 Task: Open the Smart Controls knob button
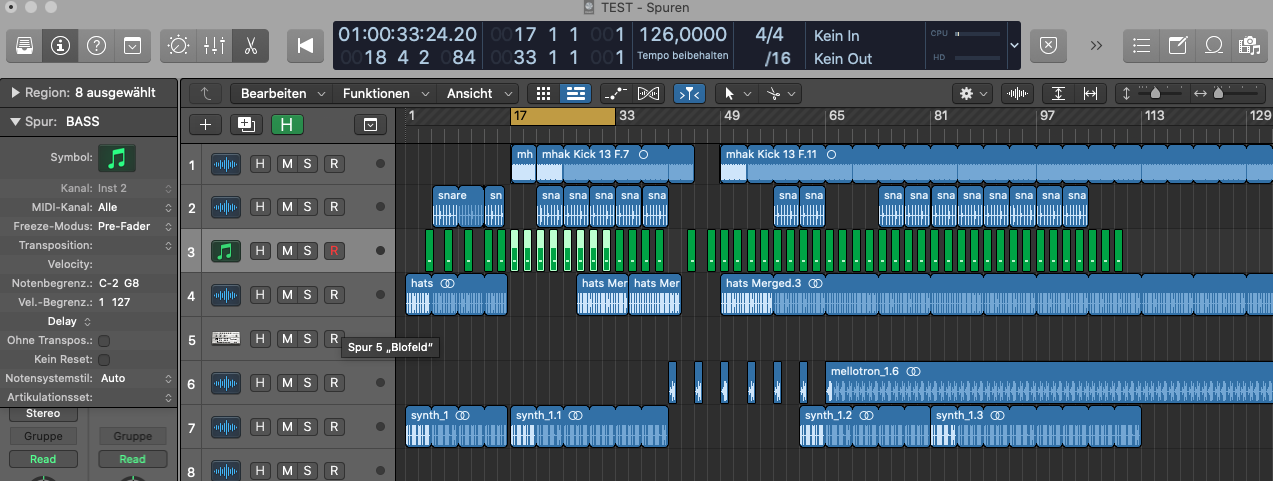(x=180, y=46)
